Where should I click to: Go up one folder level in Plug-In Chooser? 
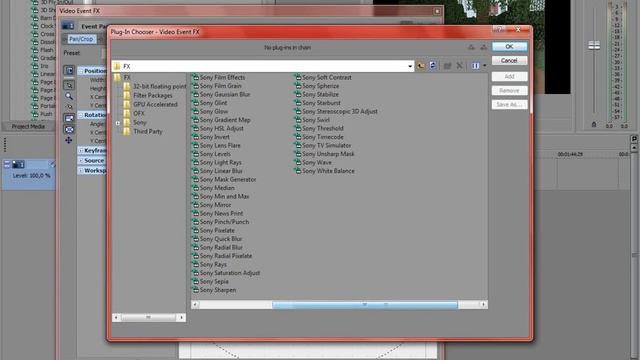(421, 66)
